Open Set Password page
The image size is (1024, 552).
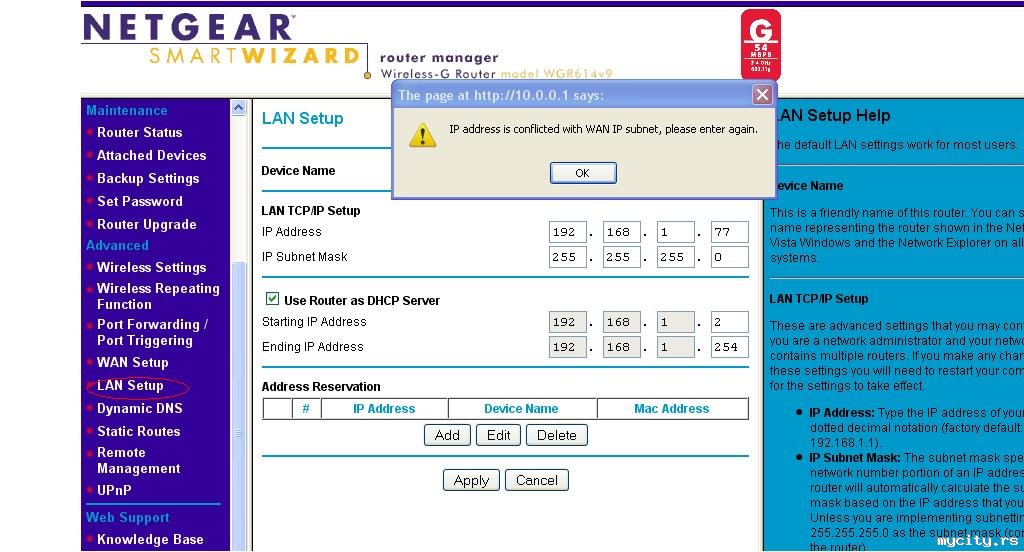140,201
